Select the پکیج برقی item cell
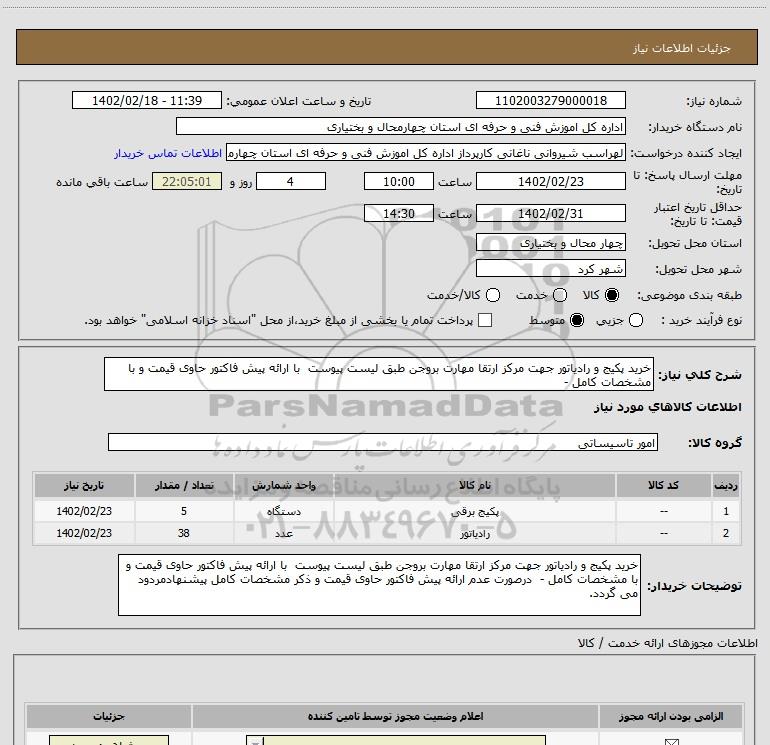The width and height of the screenshot is (770, 745). pyautogui.click(x=474, y=512)
